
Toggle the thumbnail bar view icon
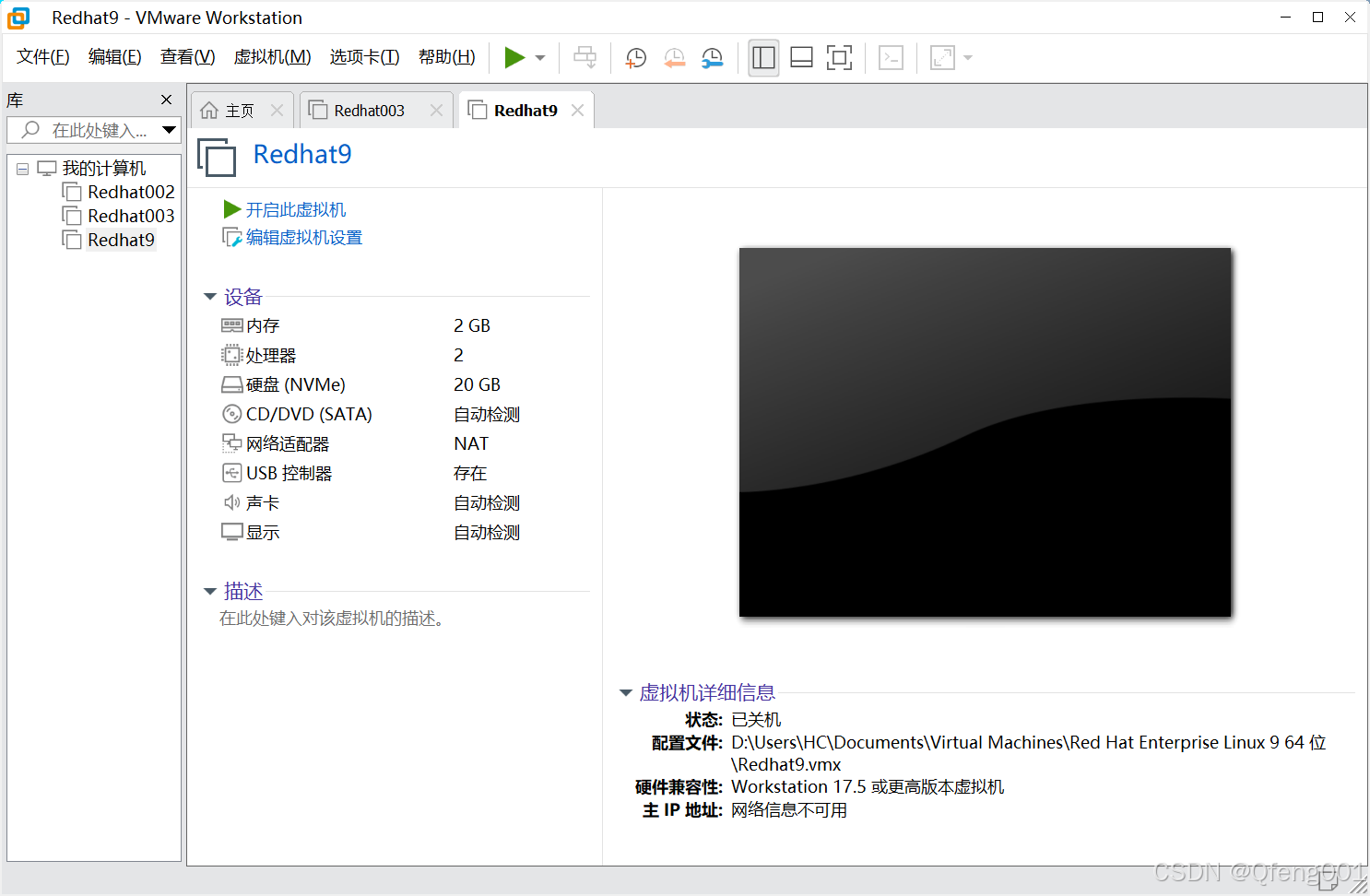point(801,58)
